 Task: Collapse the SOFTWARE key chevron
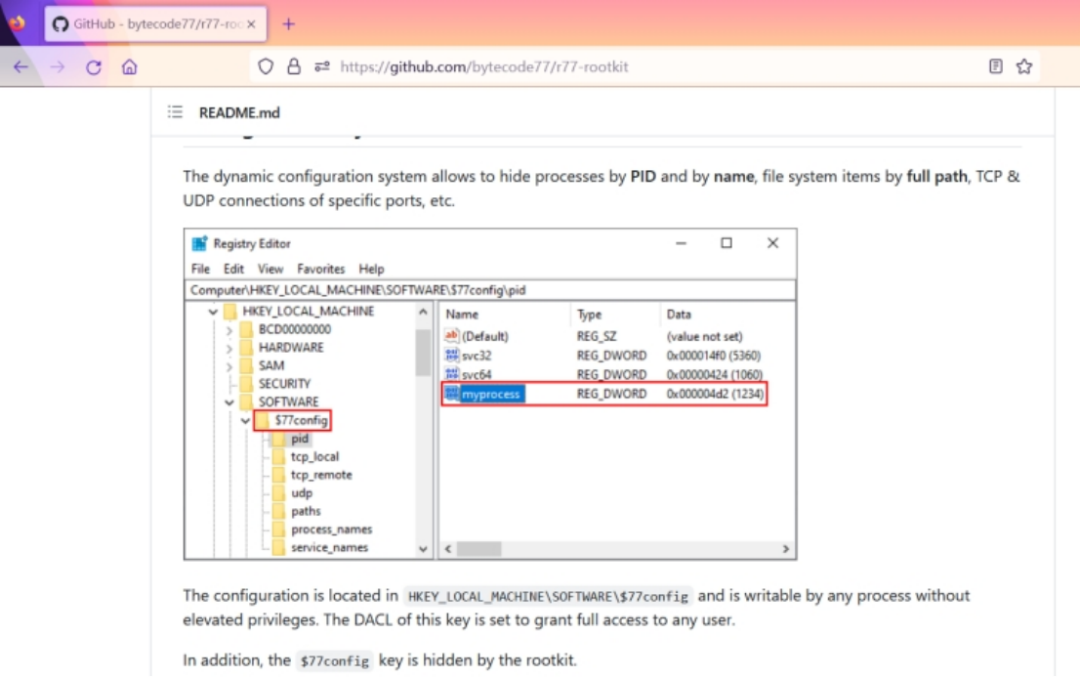click(x=229, y=402)
